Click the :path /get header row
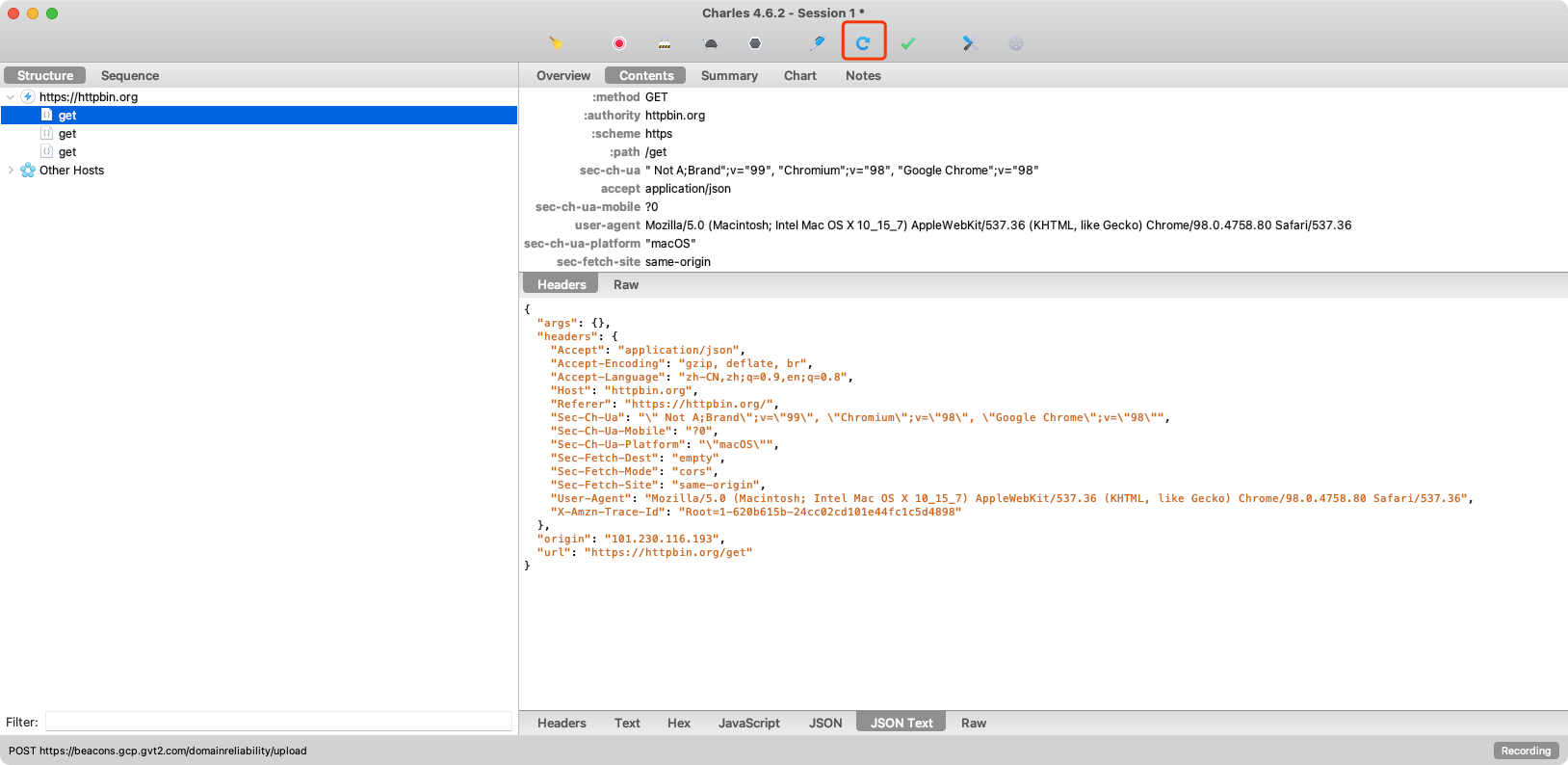Viewport: 1568px width, 765px height. 1043,151
